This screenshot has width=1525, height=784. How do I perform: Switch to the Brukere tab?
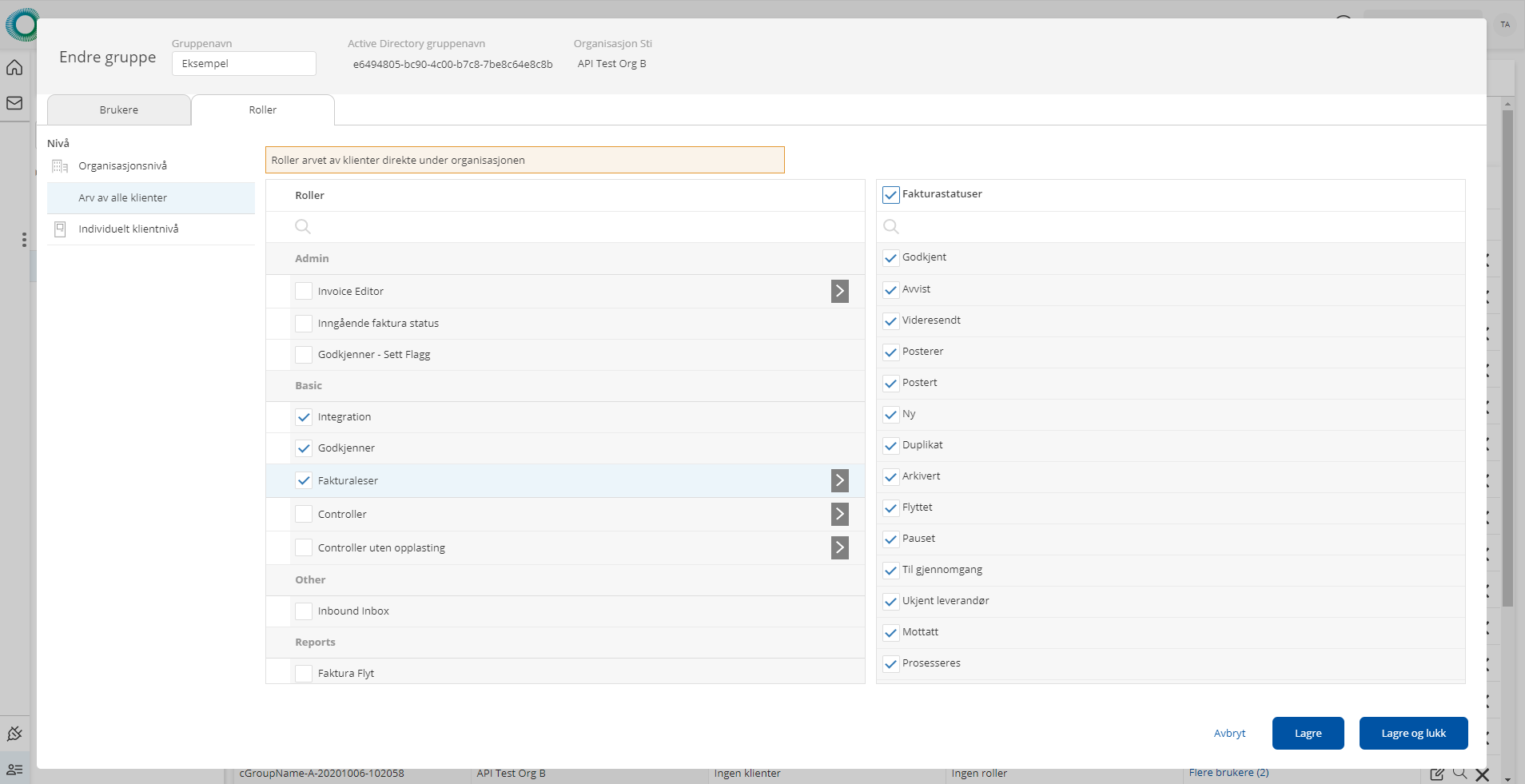pos(119,110)
